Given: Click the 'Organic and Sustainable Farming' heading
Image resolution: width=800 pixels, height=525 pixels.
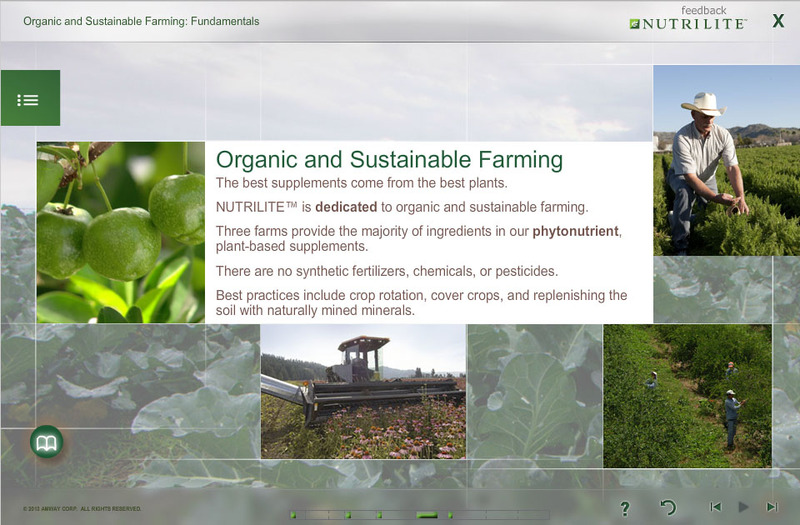Looking at the screenshot, I should pyautogui.click(x=389, y=160).
